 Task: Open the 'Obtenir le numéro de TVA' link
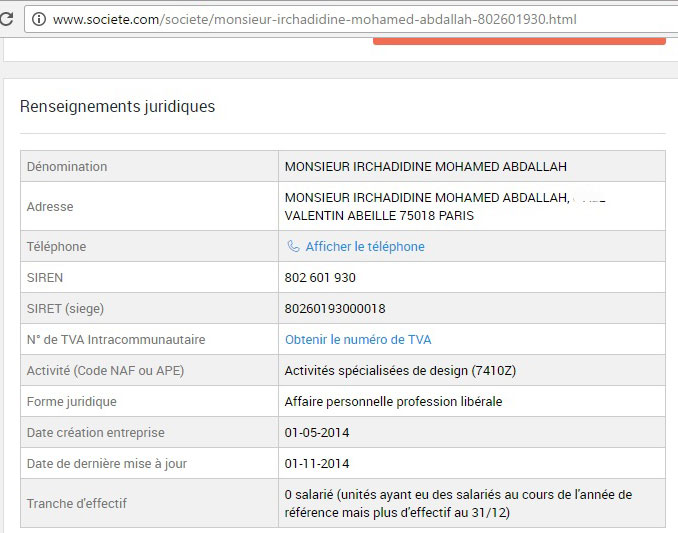(358, 340)
